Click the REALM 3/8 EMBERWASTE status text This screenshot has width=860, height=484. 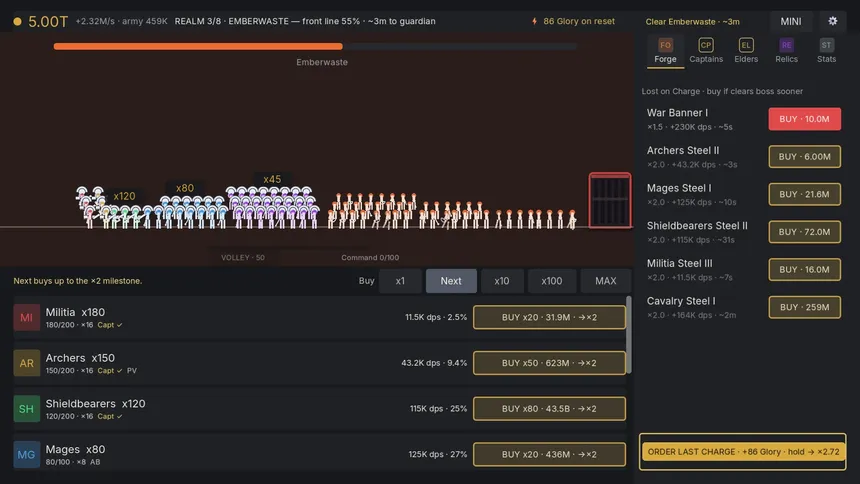[x=305, y=21]
